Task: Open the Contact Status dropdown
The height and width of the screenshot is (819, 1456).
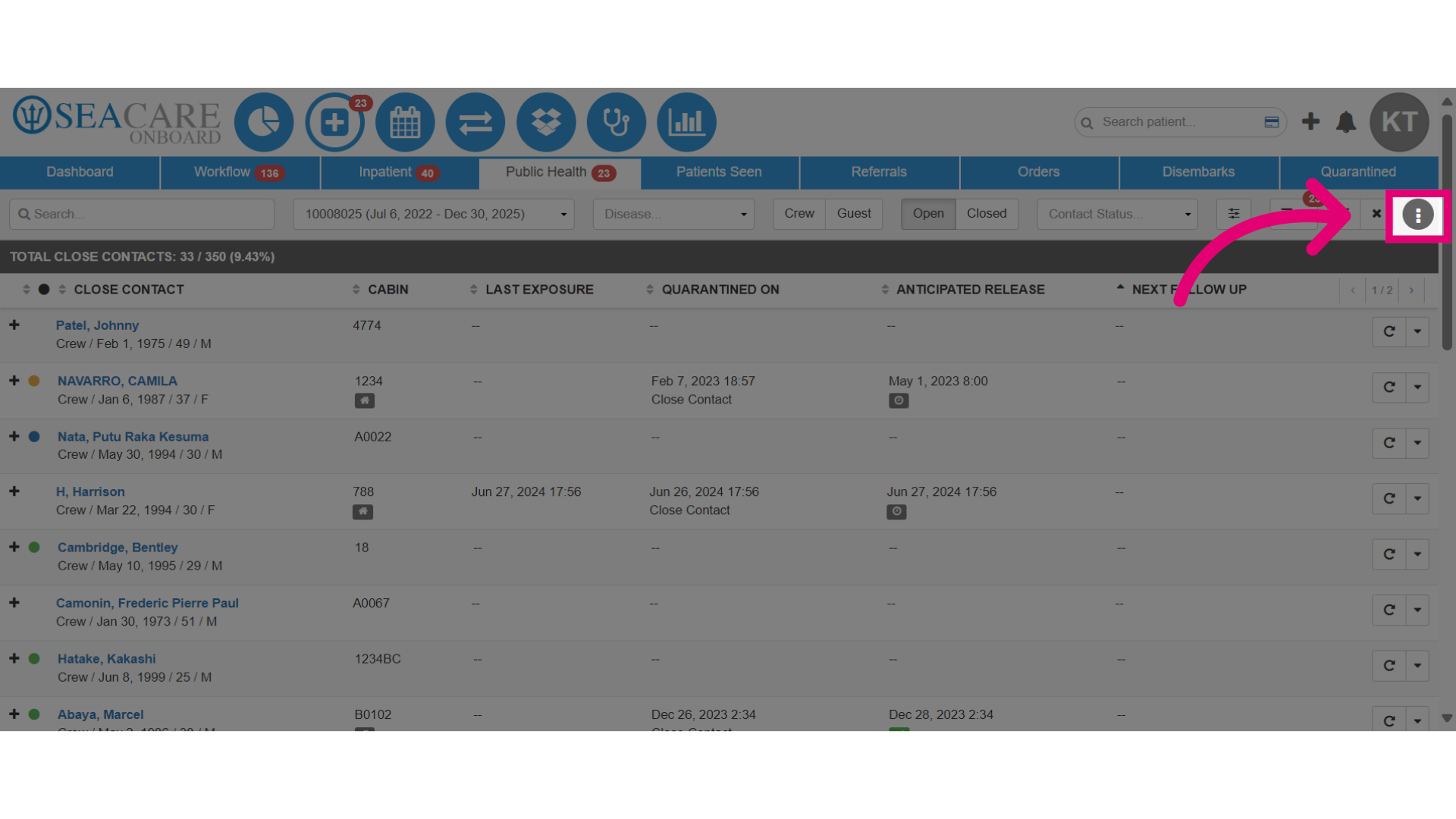Action: pyautogui.click(x=1117, y=214)
